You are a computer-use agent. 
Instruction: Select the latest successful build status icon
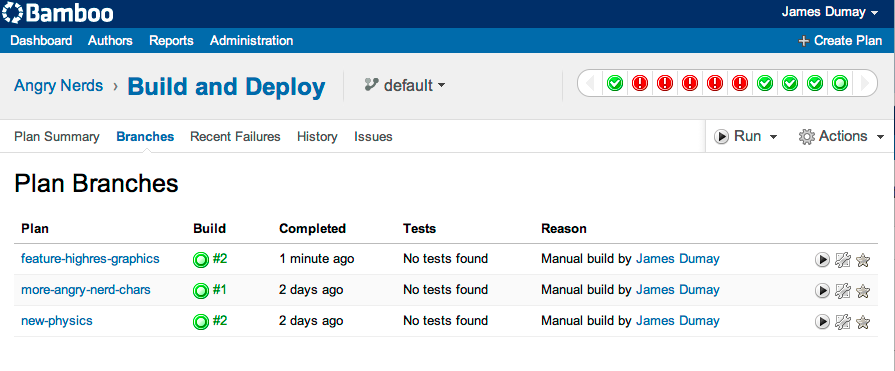point(840,84)
